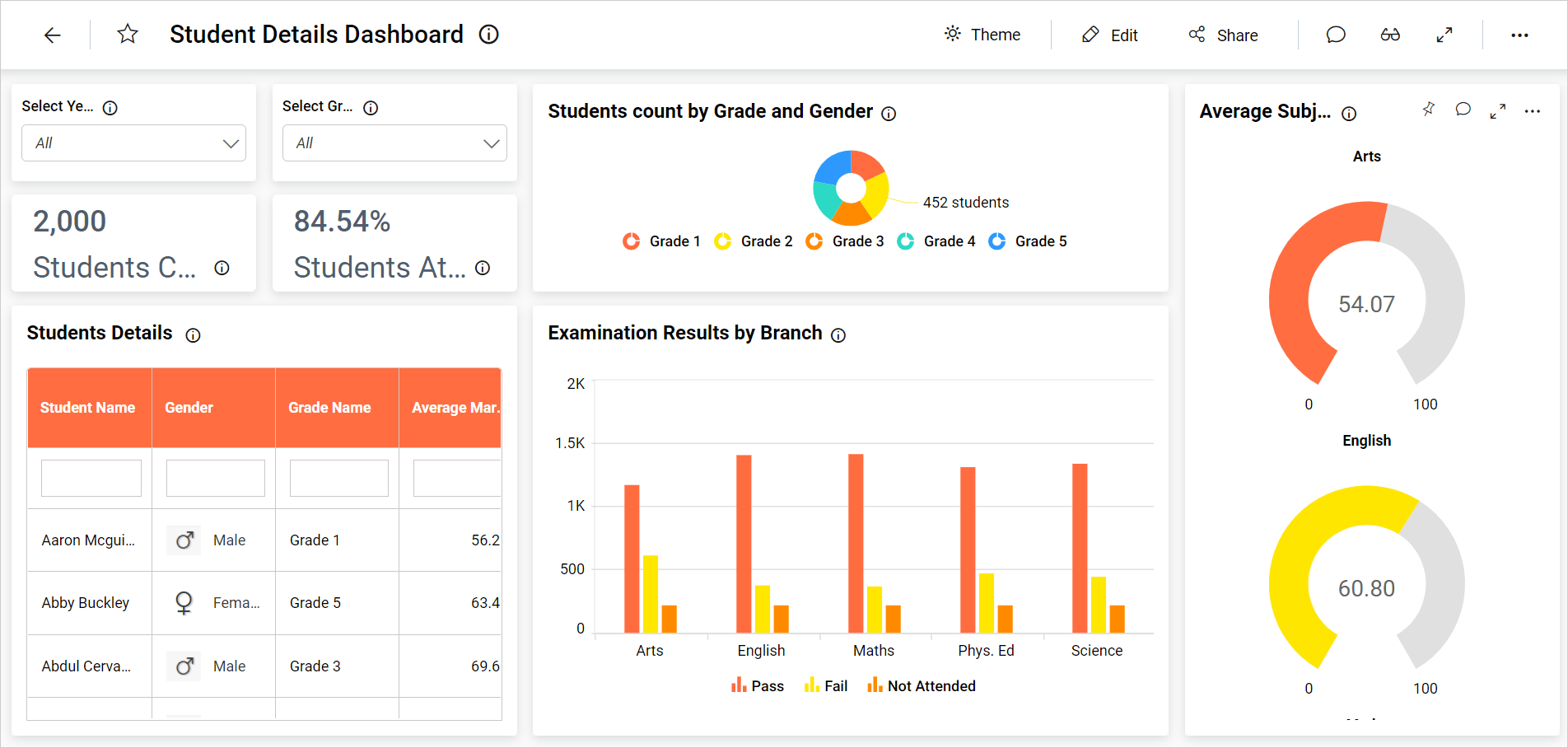
Task: Mark dashboard as favorite with star icon
Action: click(x=128, y=34)
